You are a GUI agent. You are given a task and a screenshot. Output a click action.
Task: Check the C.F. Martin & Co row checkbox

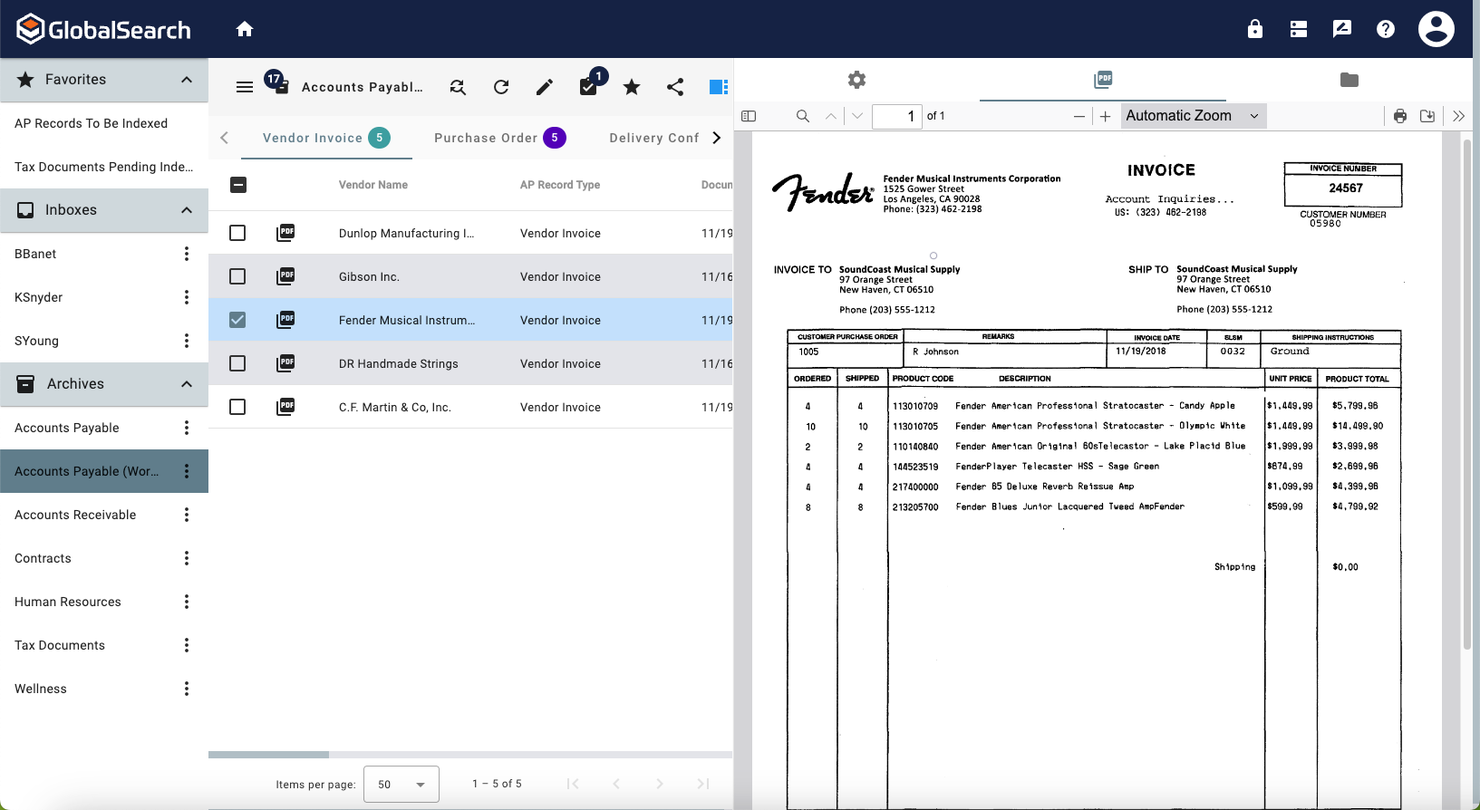(237, 407)
